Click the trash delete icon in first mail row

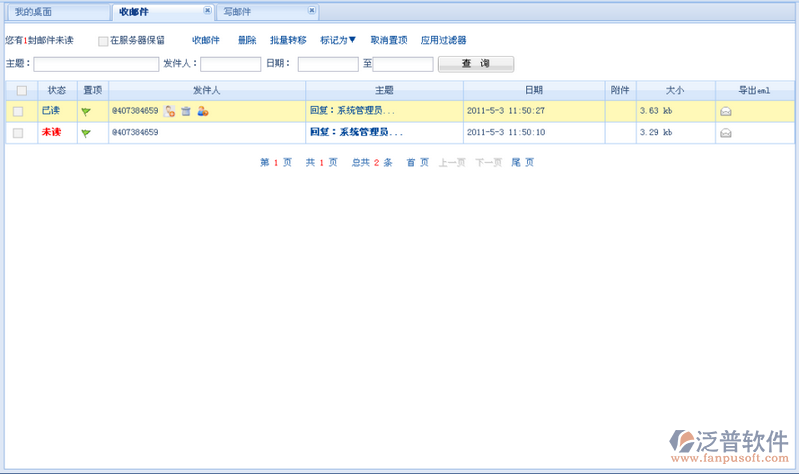[186, 111]
